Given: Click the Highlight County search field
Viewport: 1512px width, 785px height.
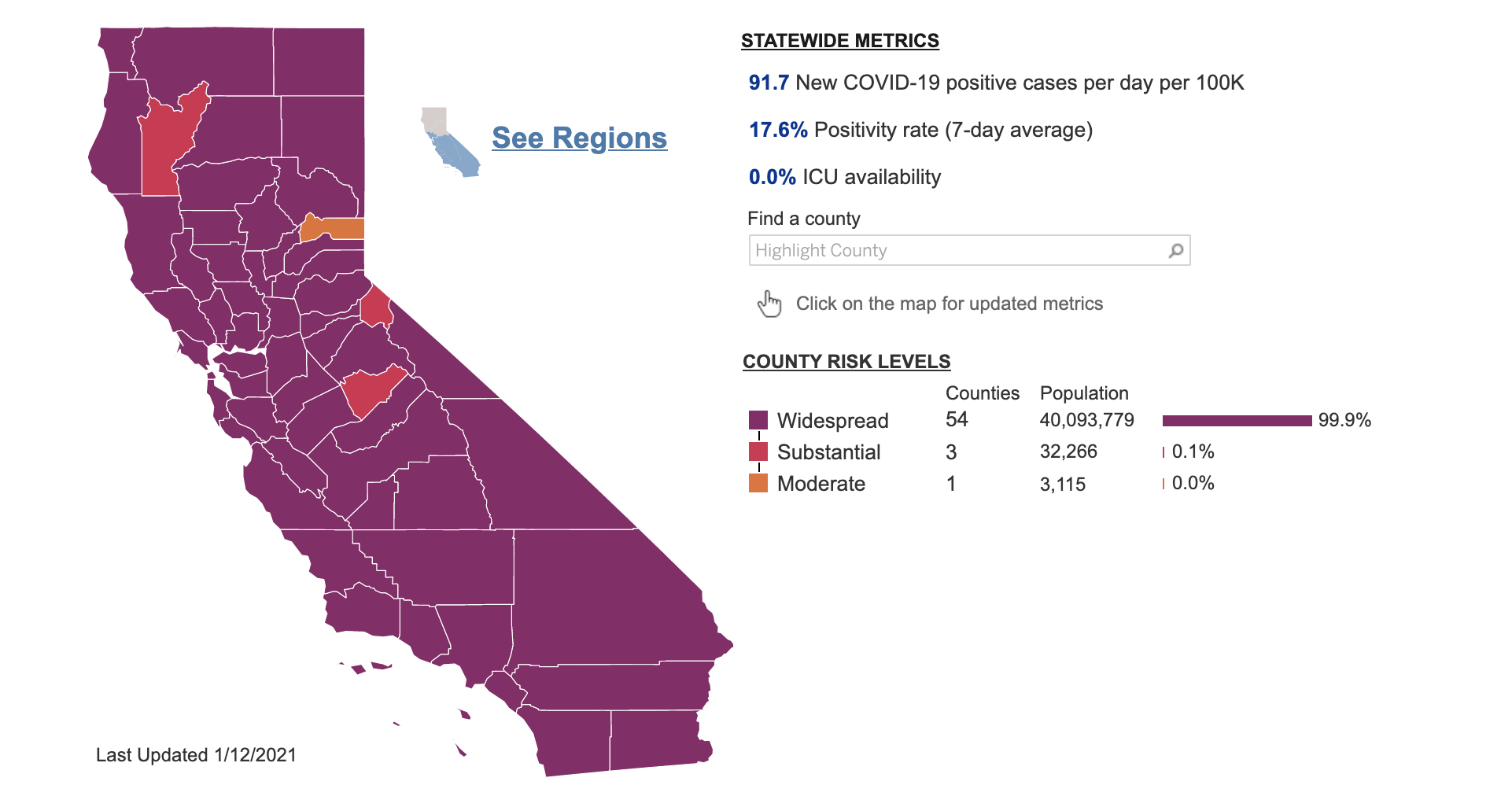Looking at the screenshot, I should click(x=969, y=250).
